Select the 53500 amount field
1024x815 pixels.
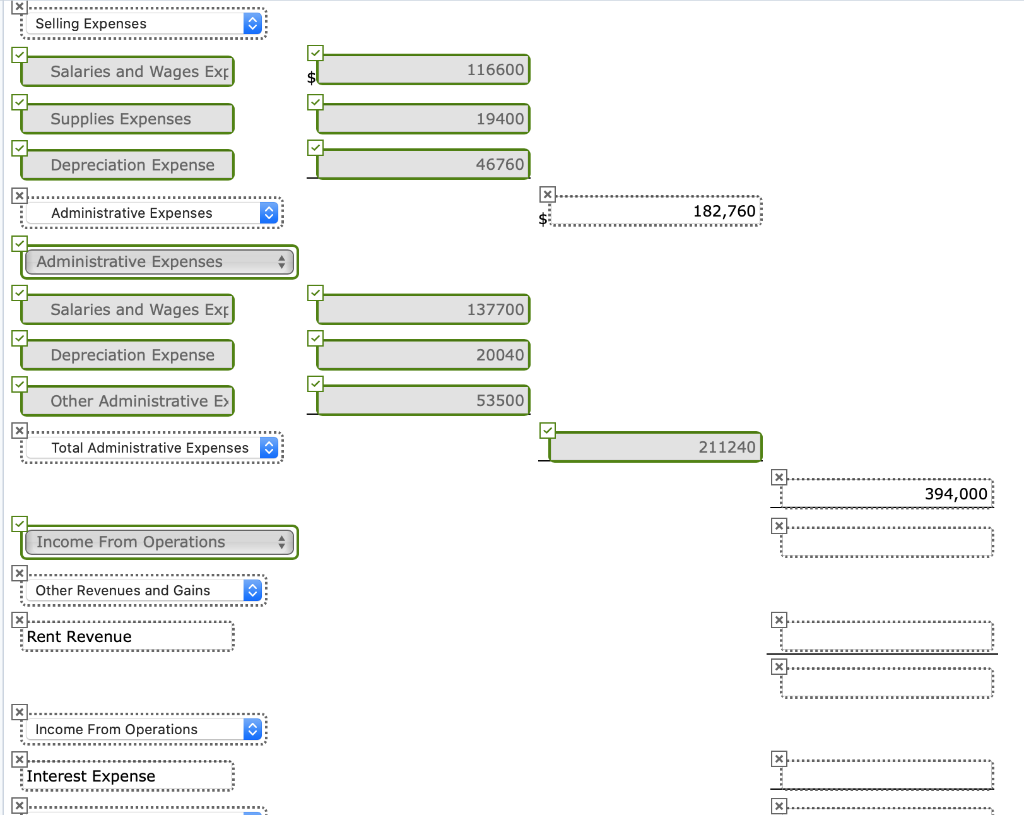(422, 399)
